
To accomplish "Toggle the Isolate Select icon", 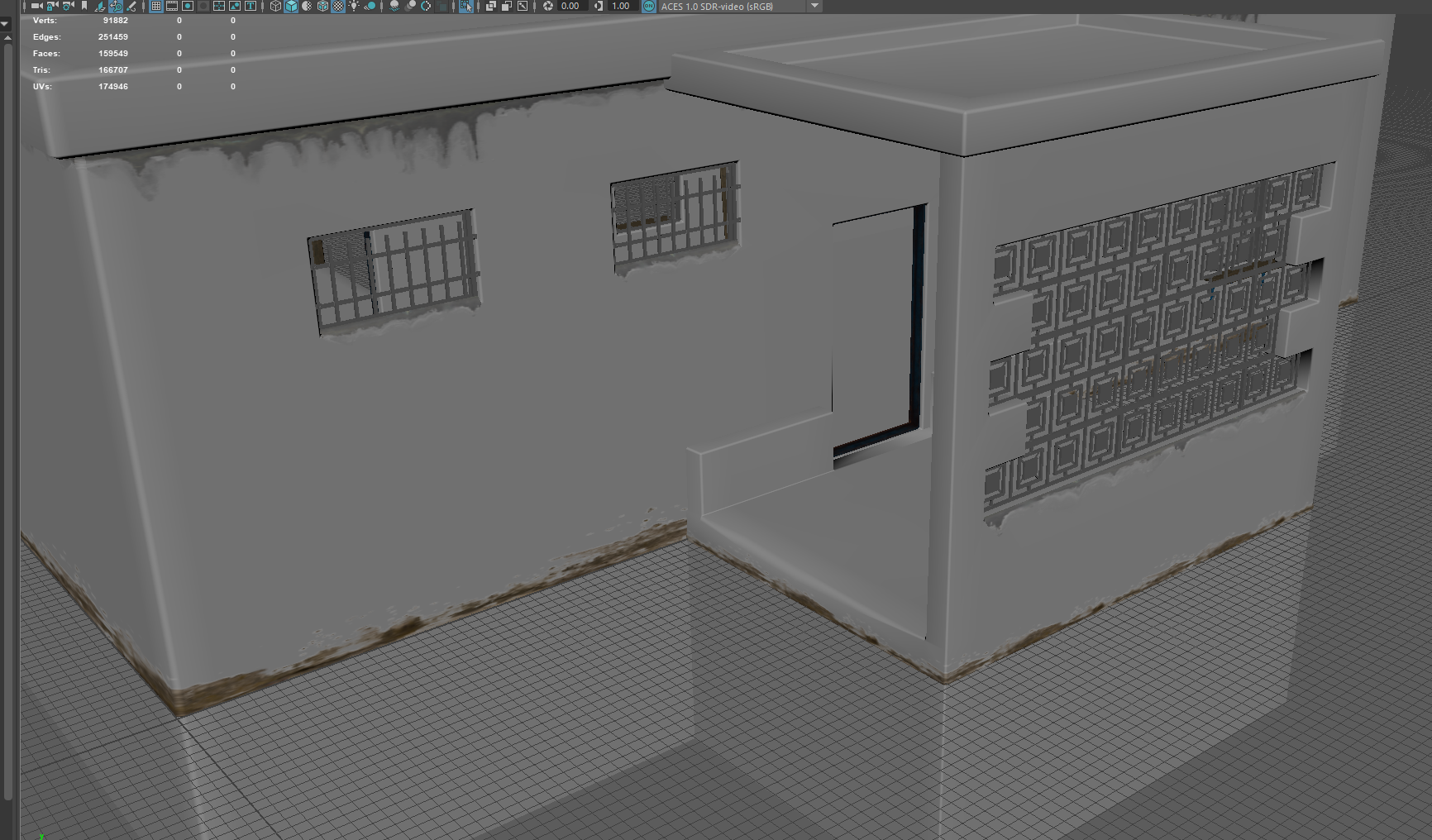I will [x=466, y=6].
